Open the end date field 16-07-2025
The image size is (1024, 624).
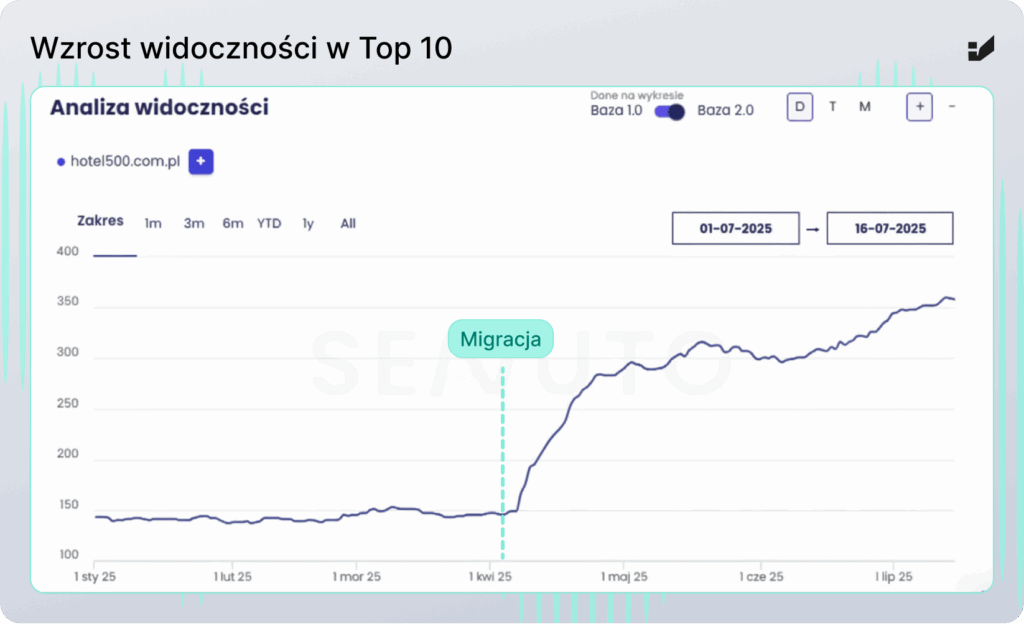tap(890, 228)
